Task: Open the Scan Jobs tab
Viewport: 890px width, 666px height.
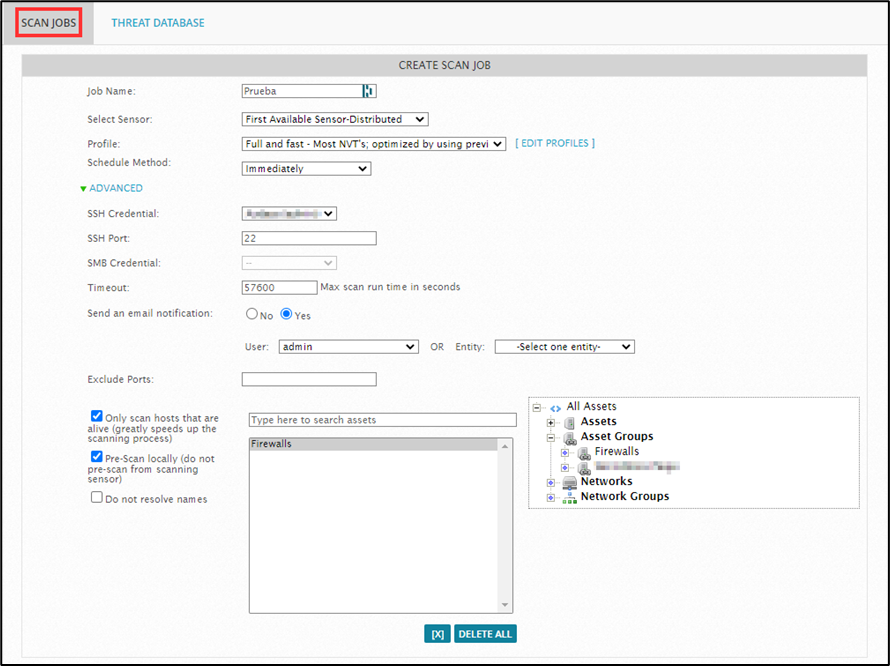Action: click(49, 23)
